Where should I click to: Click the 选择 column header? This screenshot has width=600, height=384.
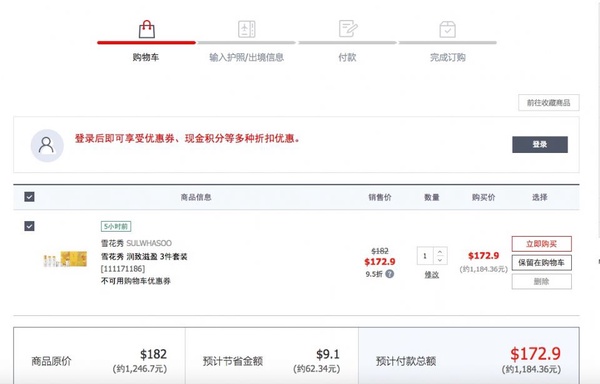click(540, 197)
